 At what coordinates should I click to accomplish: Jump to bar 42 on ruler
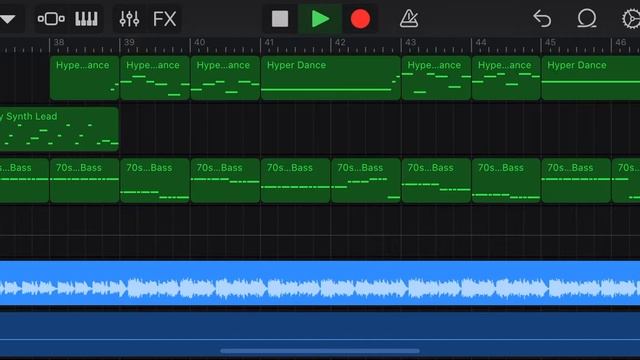coord(340,42)
